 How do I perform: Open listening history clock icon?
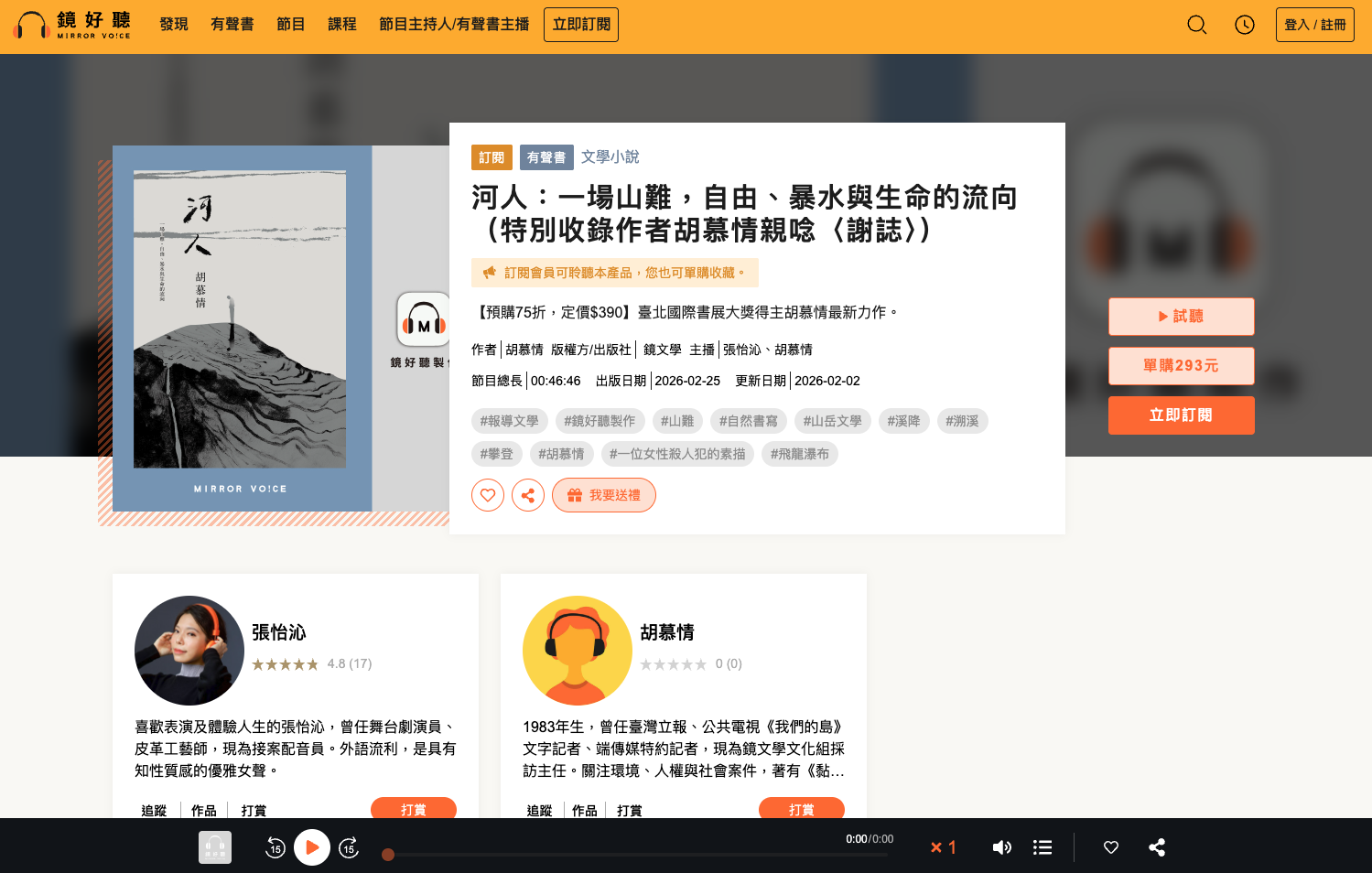coord(1245,25)
